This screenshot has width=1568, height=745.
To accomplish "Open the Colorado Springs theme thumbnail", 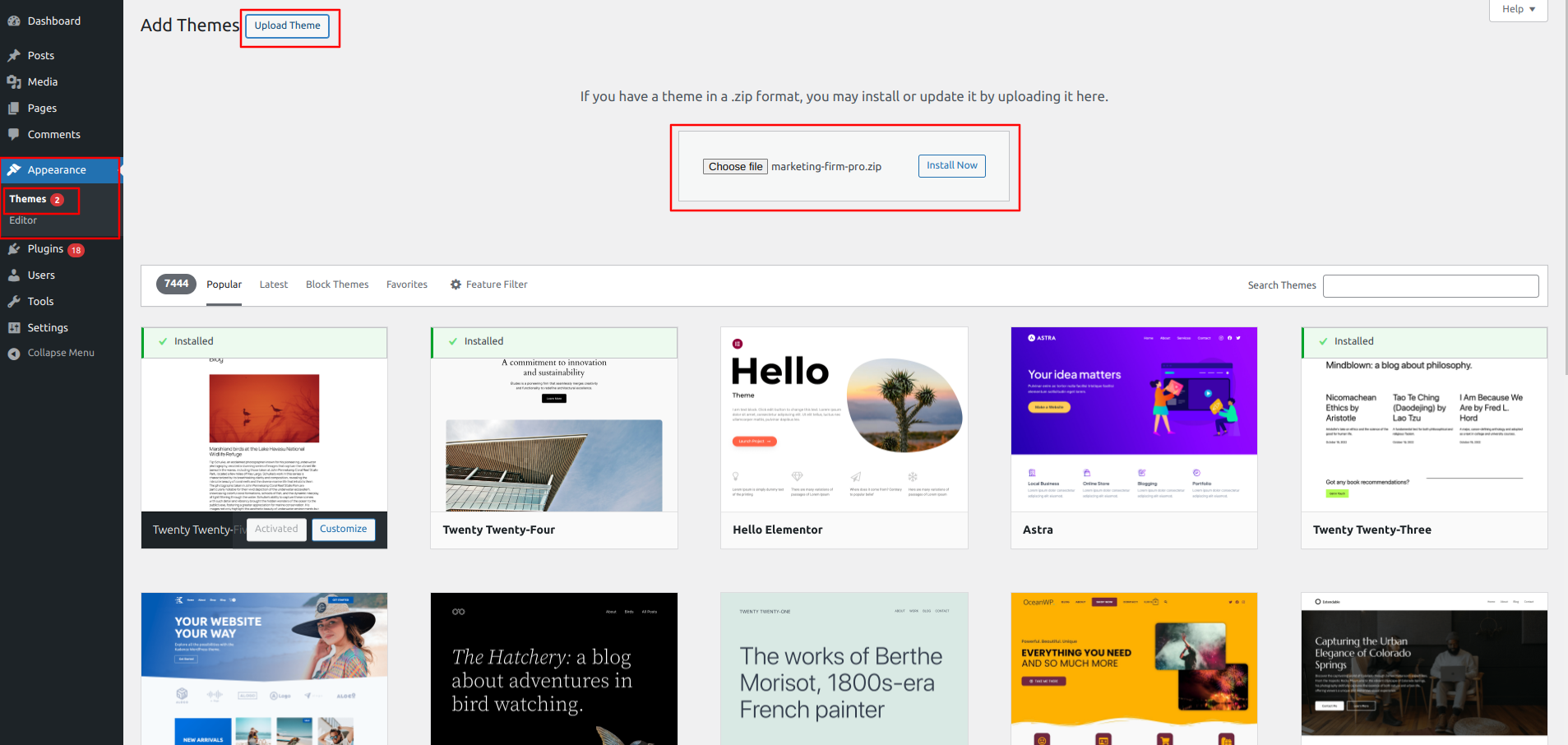I will [1424, 669].
